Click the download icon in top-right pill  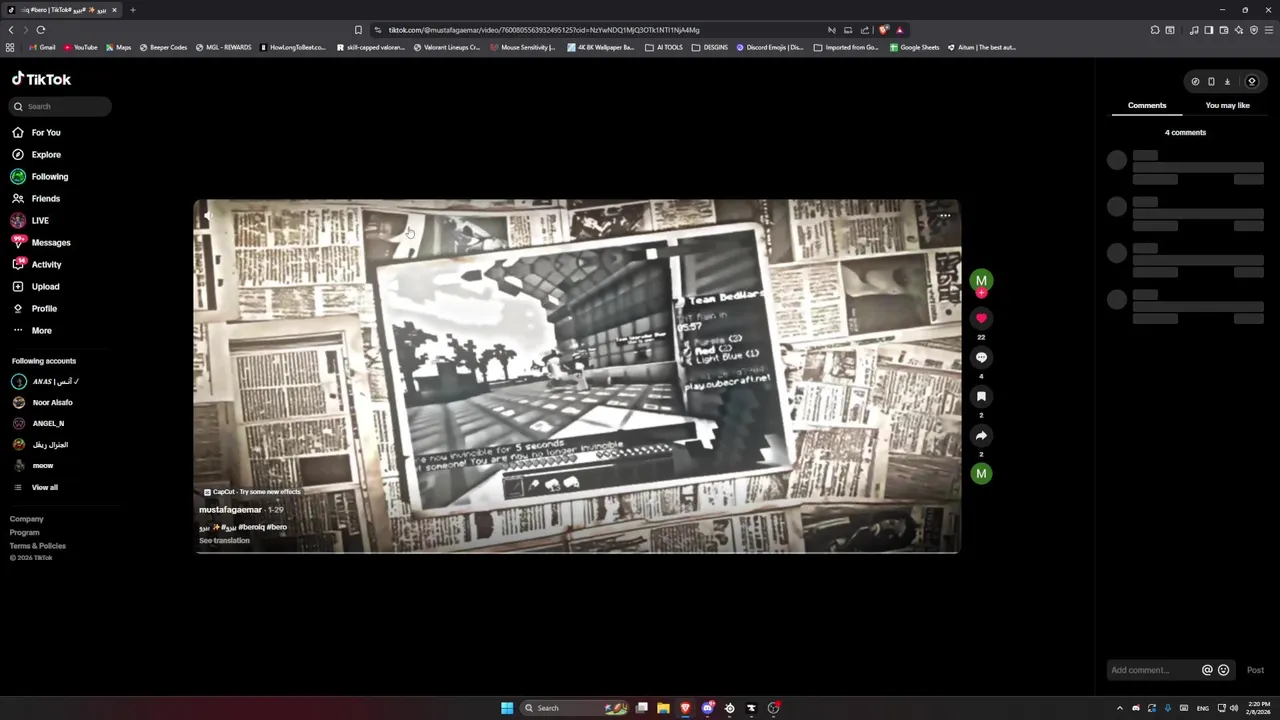pyautogui.click(x=1227, y=81)
